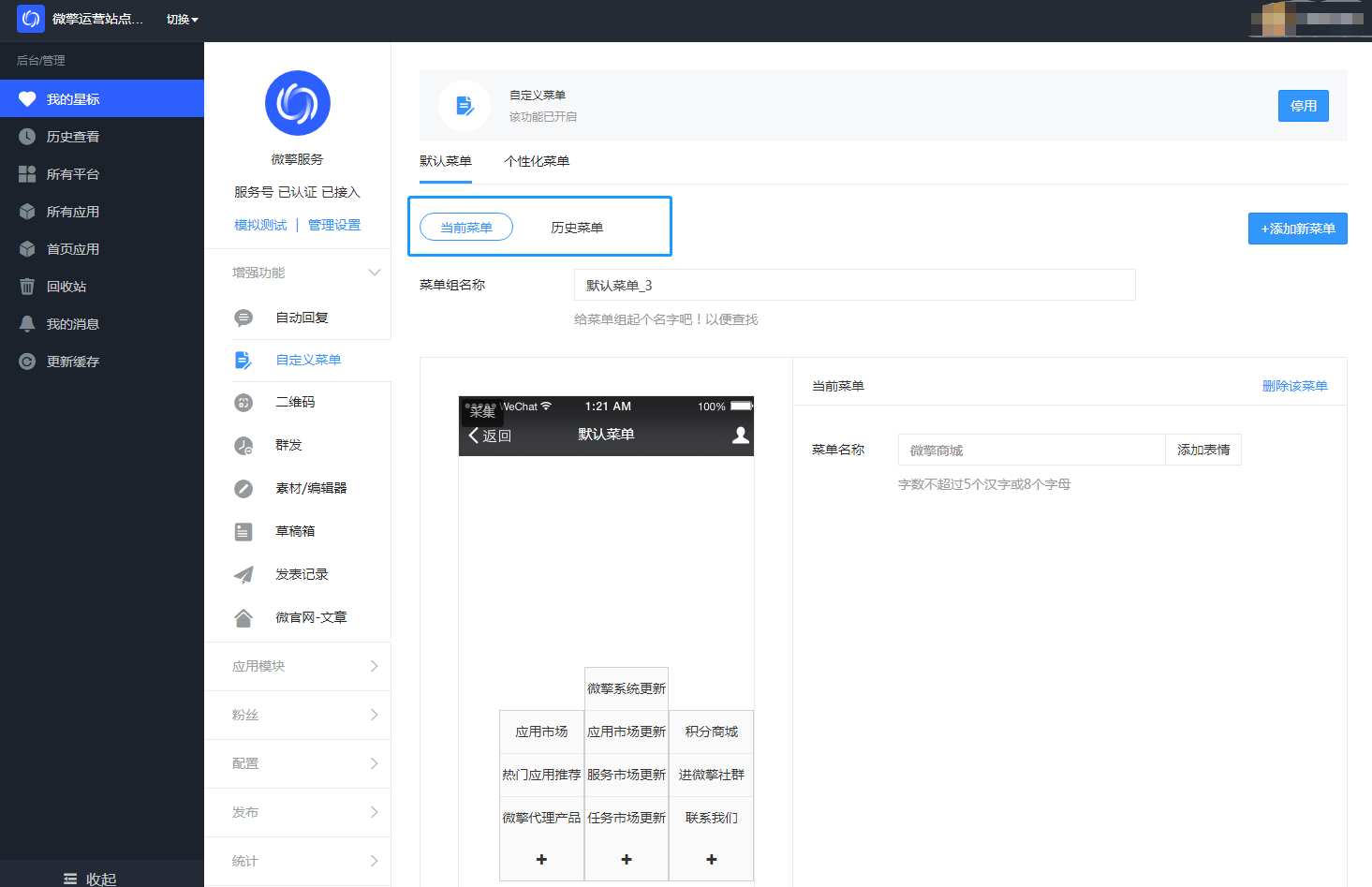Screen dimensions: 1372x887
Task: Open the 切换 switch dropdown
Action: click(183, 20)
